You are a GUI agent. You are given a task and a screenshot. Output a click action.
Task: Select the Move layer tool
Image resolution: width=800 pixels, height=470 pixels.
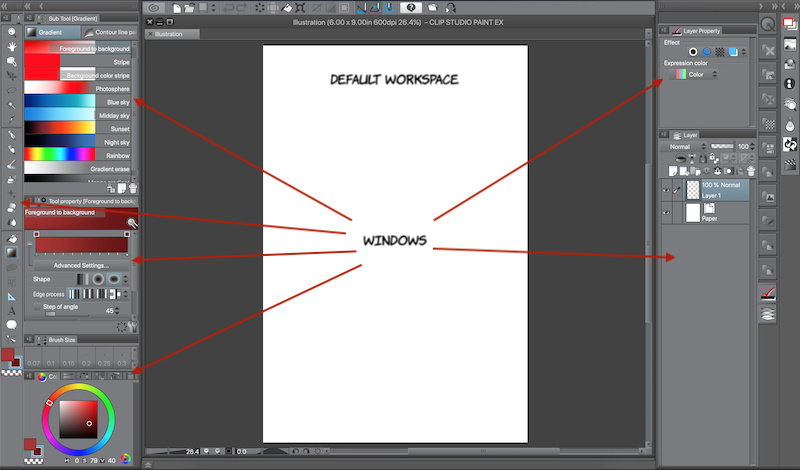(11, 76)
